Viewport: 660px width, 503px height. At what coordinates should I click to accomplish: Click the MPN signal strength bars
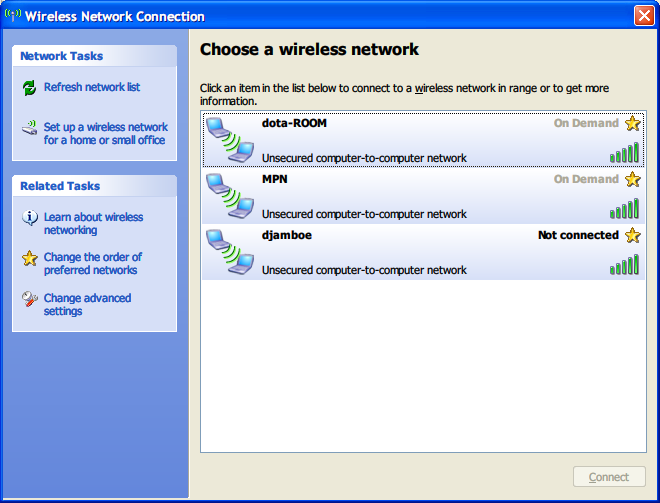tap(624, 208)
